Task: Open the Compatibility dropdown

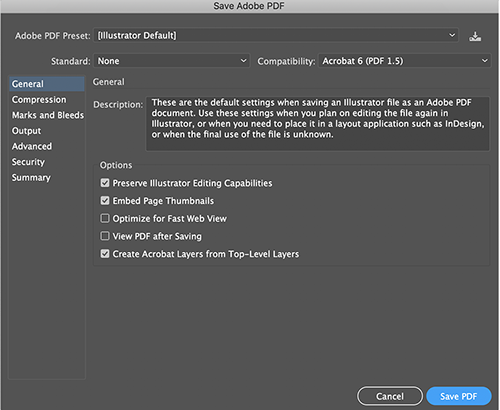Action: [405, 61]
